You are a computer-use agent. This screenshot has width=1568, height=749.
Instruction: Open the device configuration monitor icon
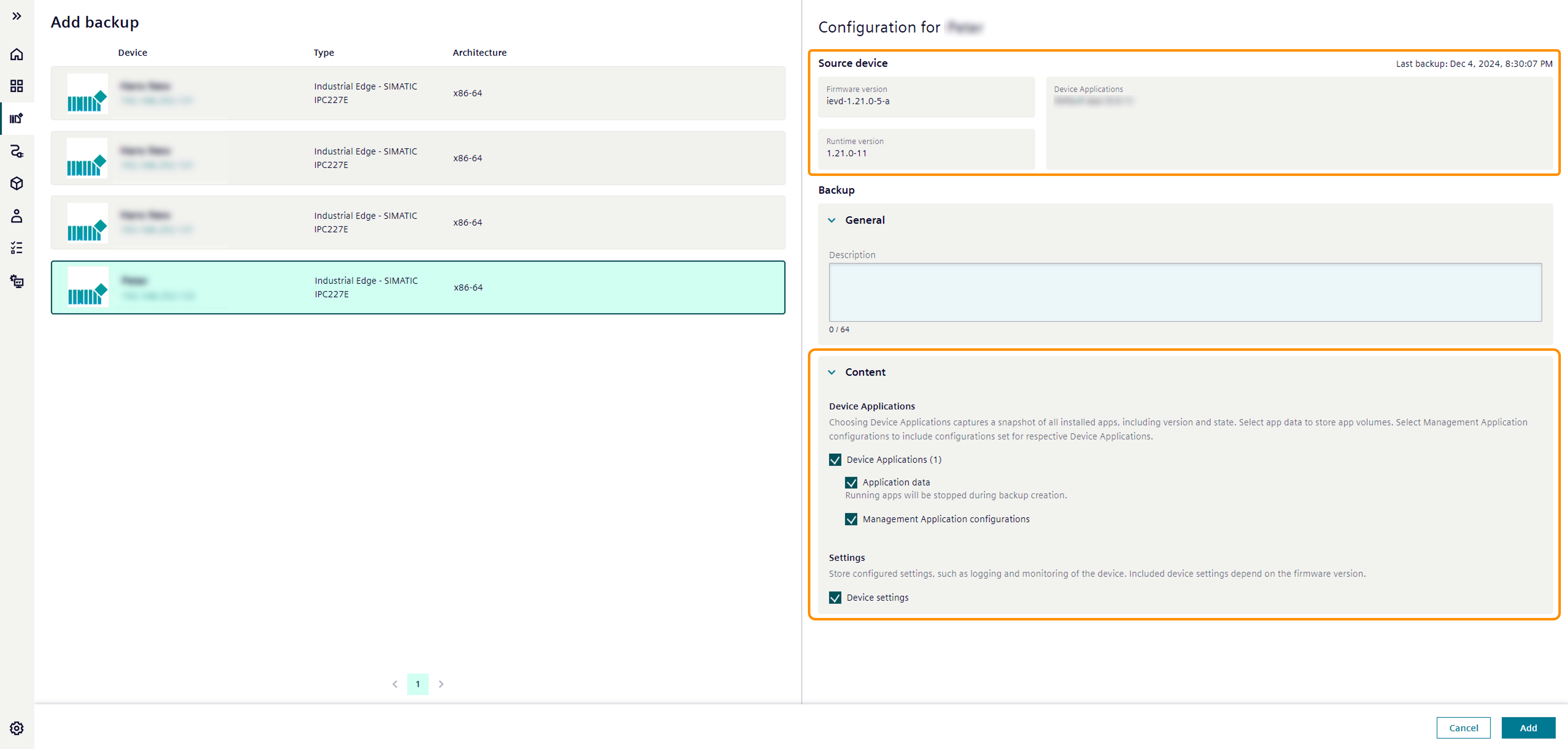point(16,281)
